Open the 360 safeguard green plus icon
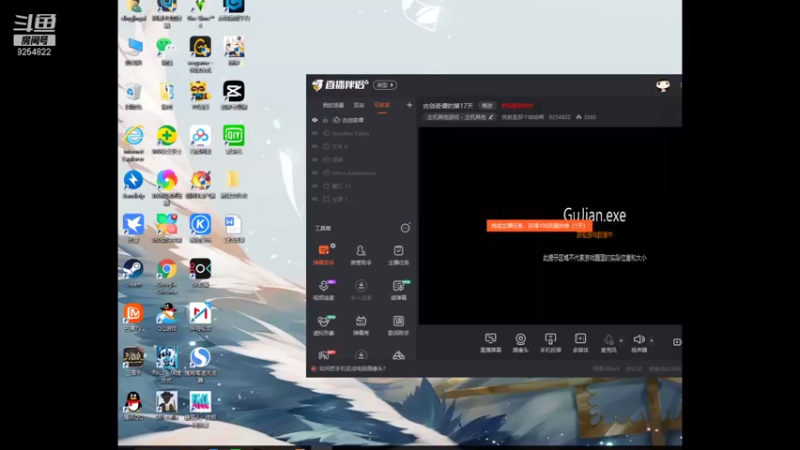The width and height of the screenshot is (800, 450). [167, 139]
